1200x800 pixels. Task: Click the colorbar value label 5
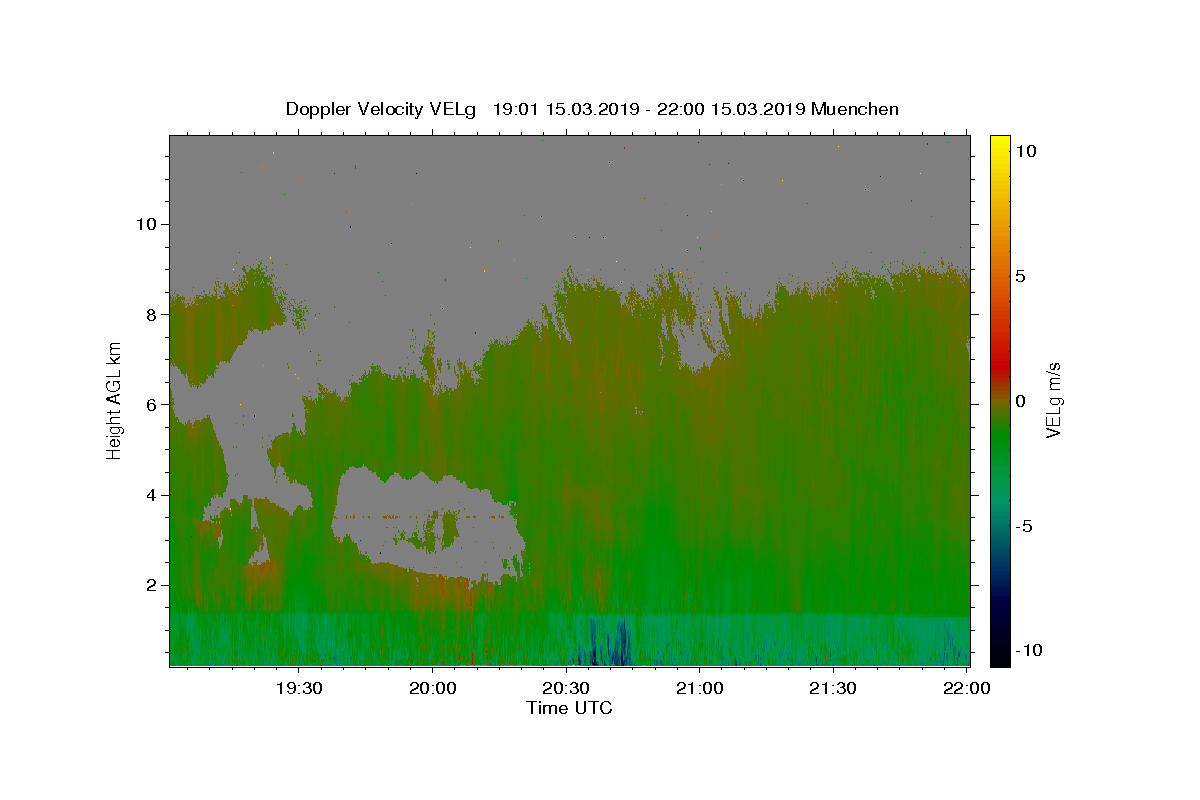(x=1021, y=276)
